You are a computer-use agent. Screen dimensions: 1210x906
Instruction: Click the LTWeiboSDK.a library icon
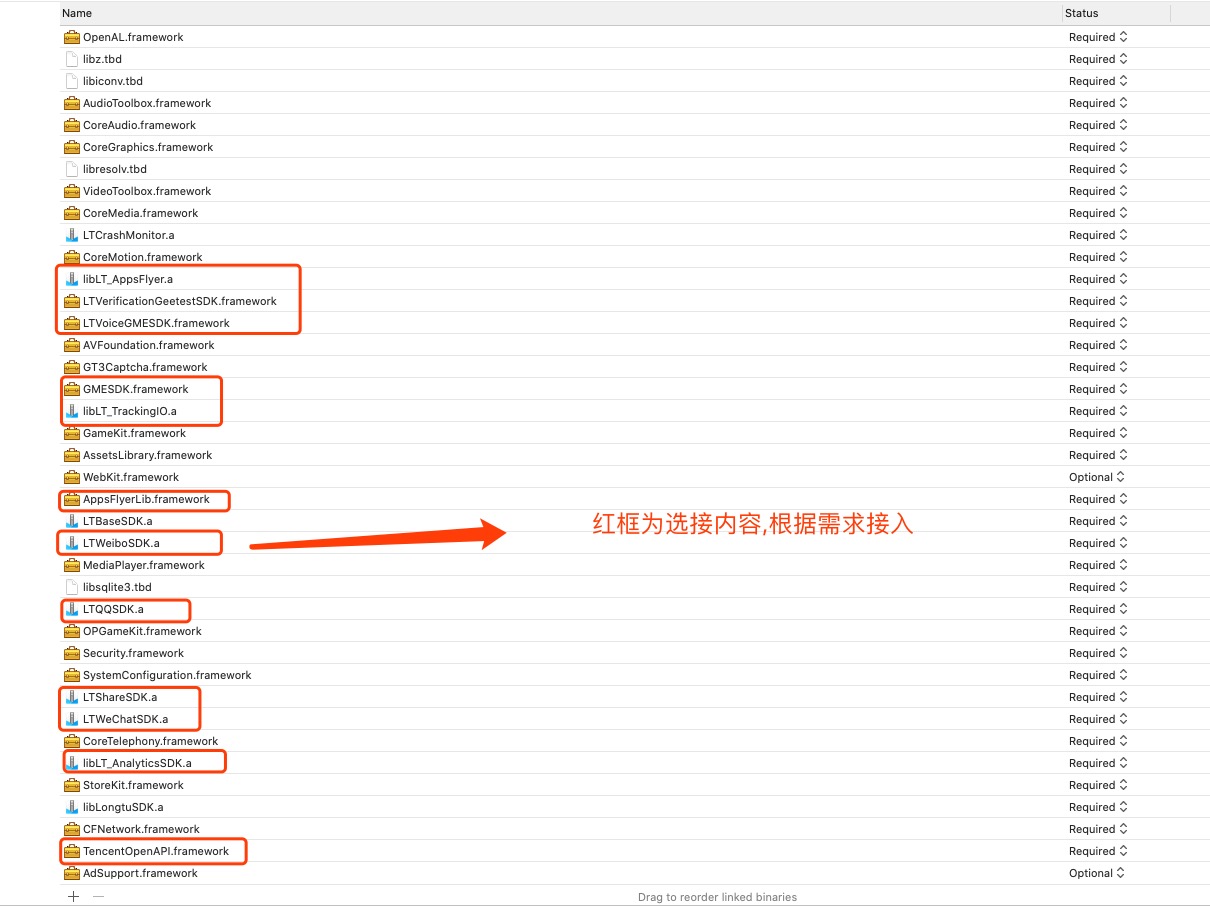[x=72, y=543]
